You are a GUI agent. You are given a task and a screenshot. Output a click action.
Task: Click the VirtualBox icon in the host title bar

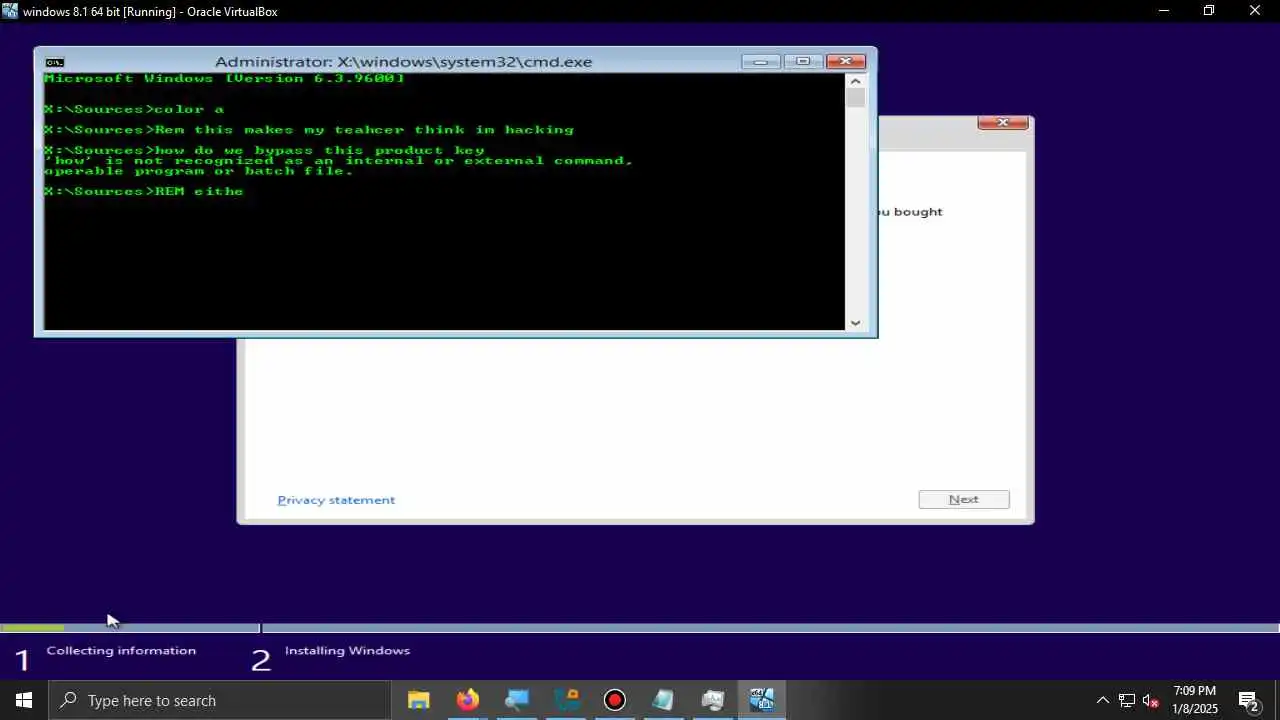point(10,11)
